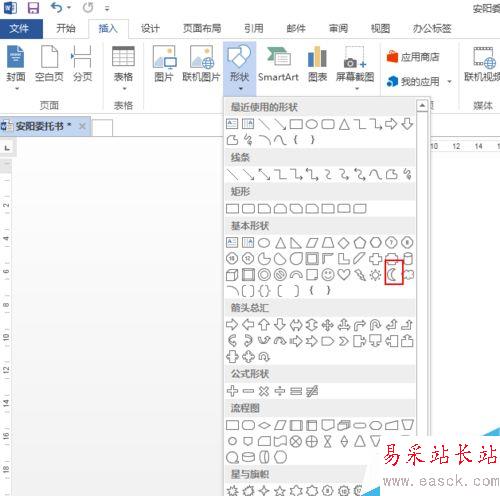Select the plus sign in 公式形状
Viewport: 500px width, 496px height.
[232, 391]
